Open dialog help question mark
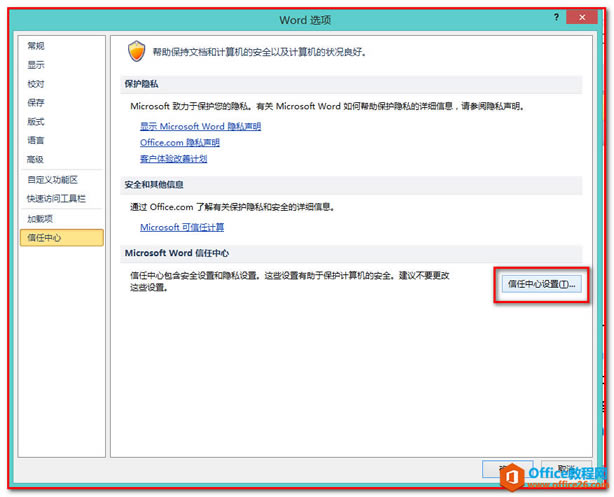Image resolution: width=614 pixels, height=497 pixels. click(556, 17)
